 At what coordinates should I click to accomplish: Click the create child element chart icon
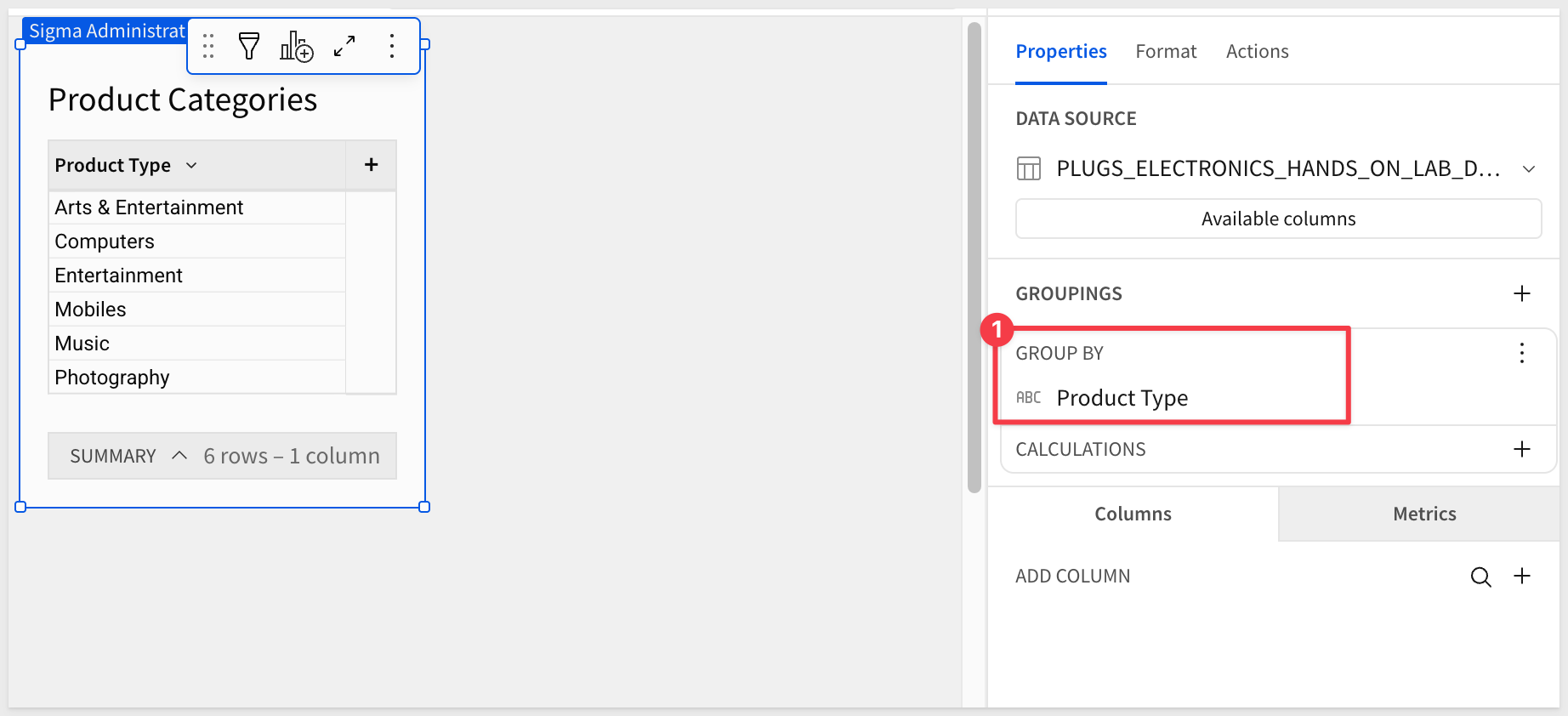coord(296,46)
